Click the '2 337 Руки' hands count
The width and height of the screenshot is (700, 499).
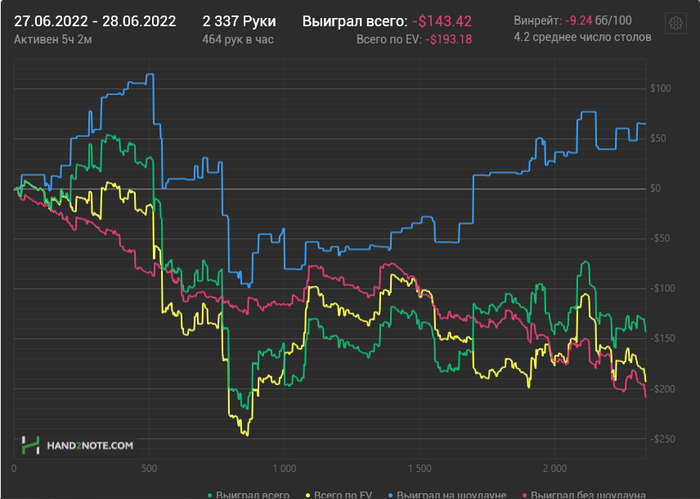(239, 21)
